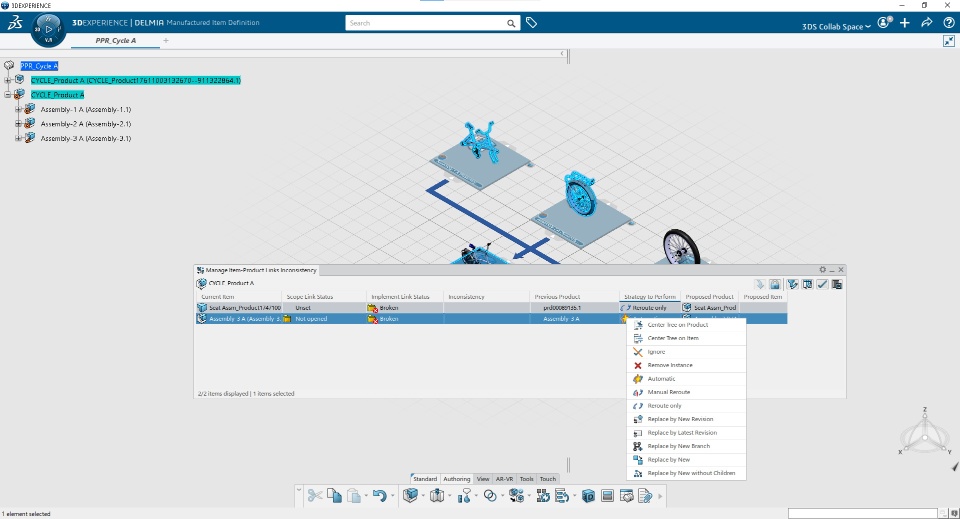Switch to the AR-VR tab
The image size is (960, 519).
pyautogui.click(x=504, y=479)
